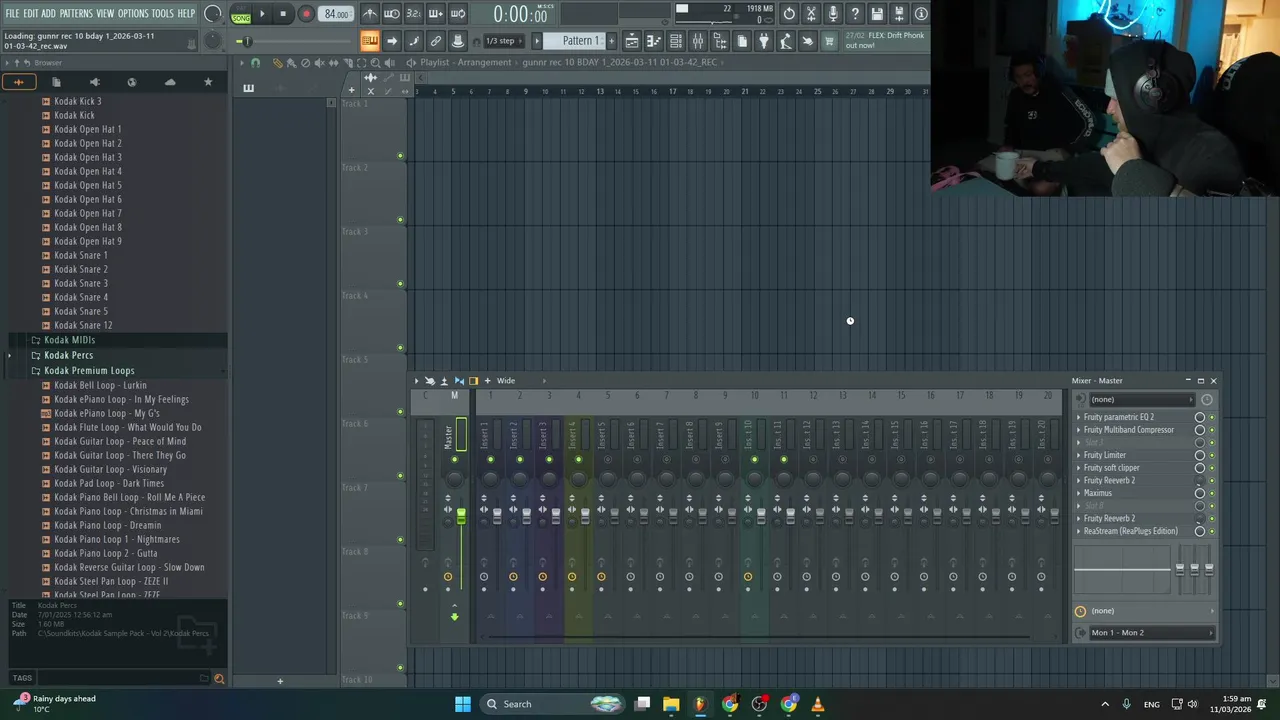This screenshot has height=720, width=1280.
Task: Add a new mixer track plus icon
Action: [x=487, y=381]
